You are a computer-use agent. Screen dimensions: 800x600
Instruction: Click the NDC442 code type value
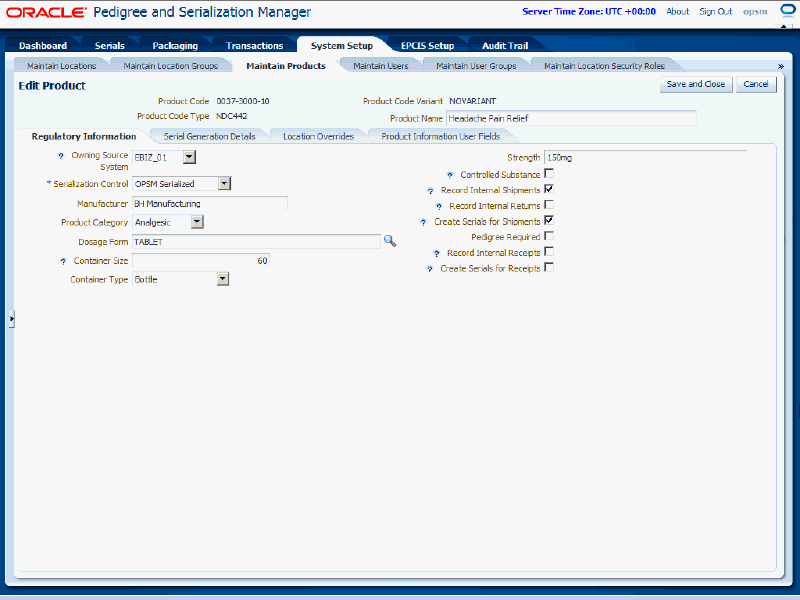tap(232, 116)
